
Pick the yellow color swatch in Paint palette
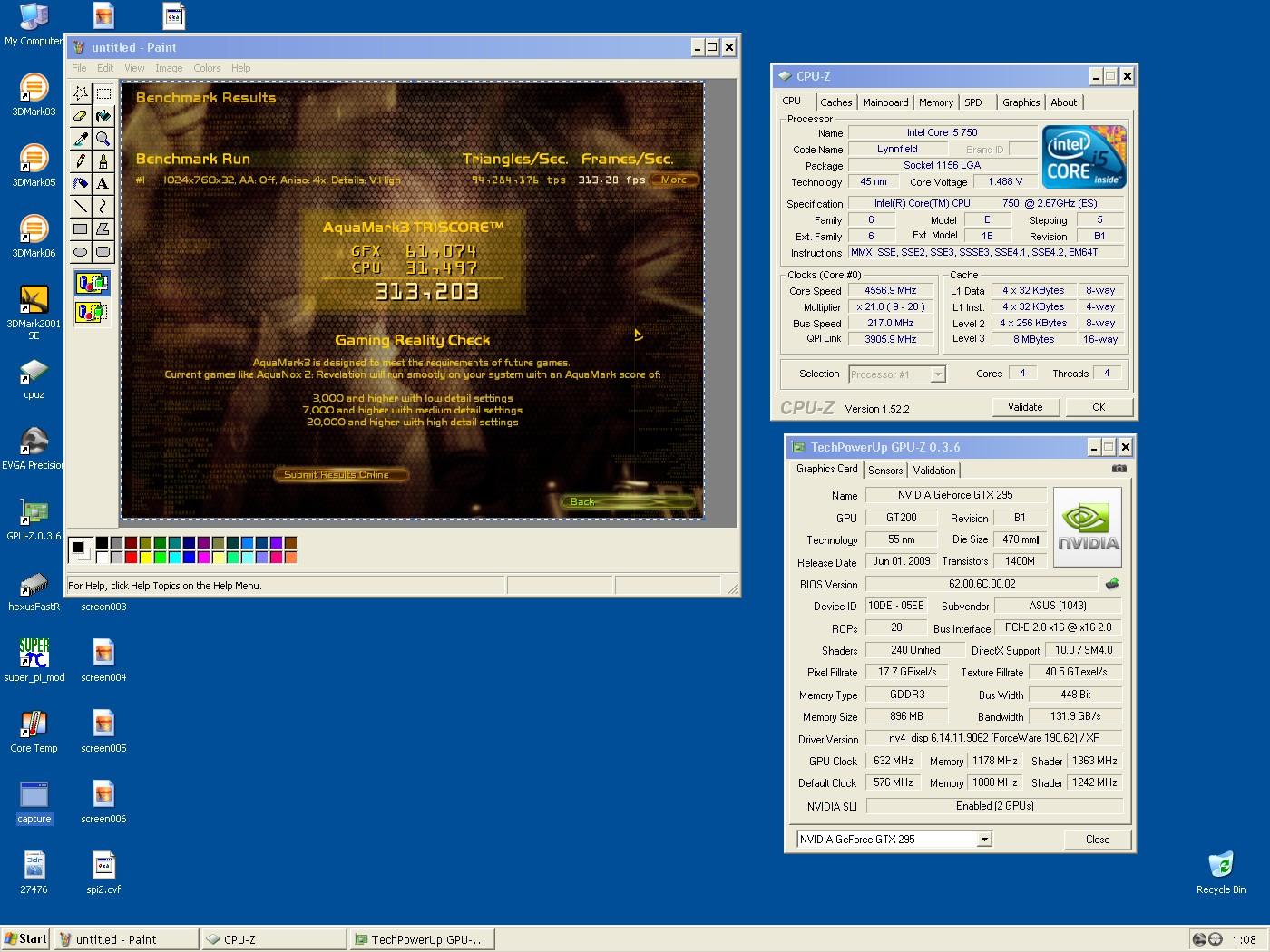tap(146, 557)
